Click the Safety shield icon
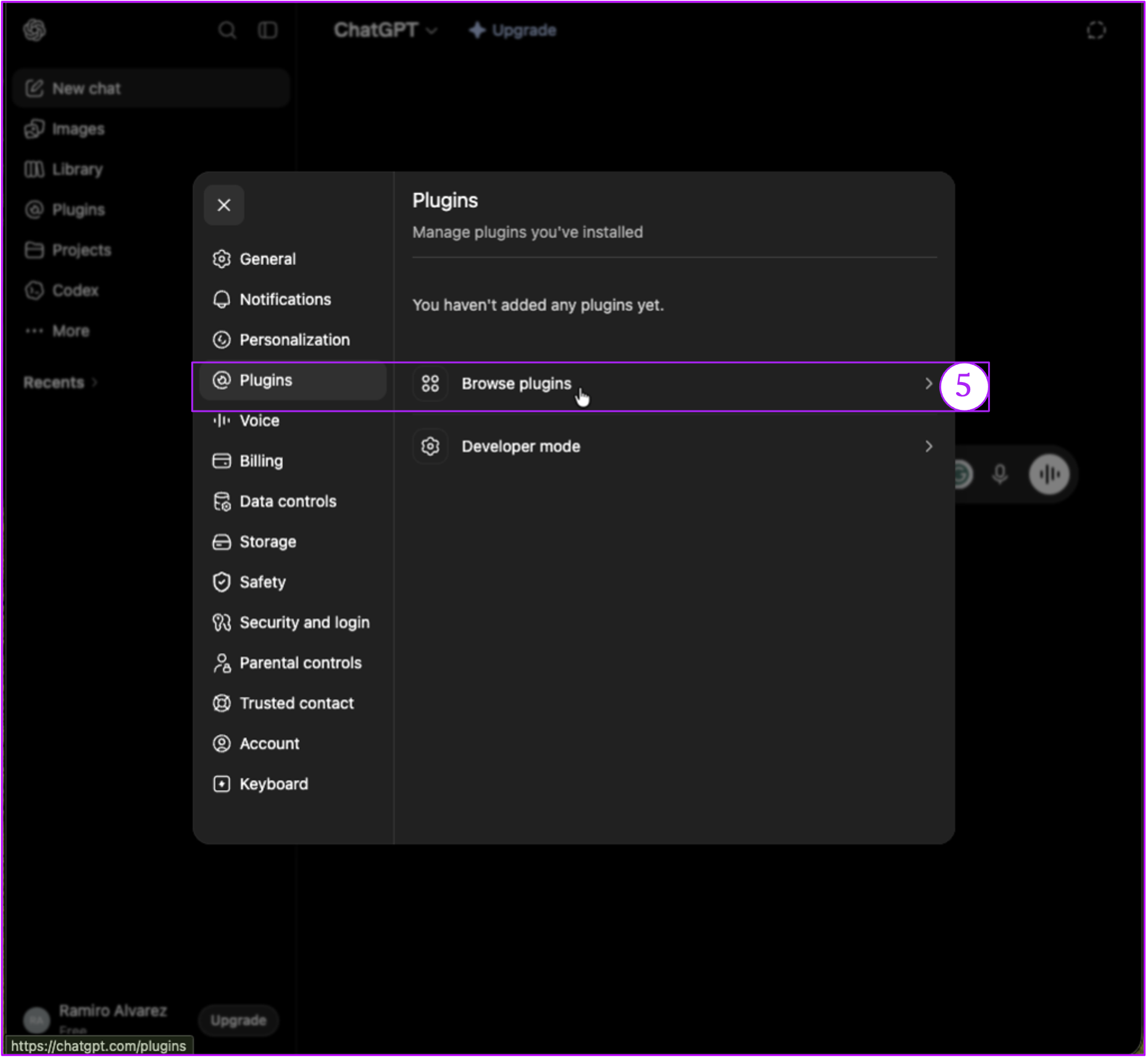Viewport: 1148px width, 1058px height. point(222,582)
